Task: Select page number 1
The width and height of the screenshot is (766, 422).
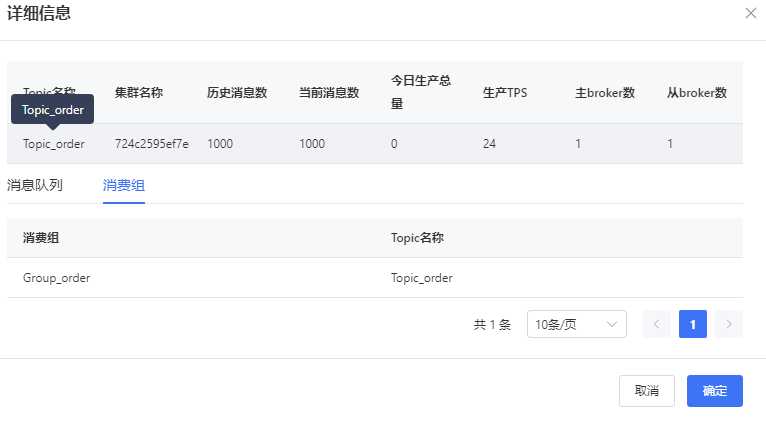Action: point(693,324)
